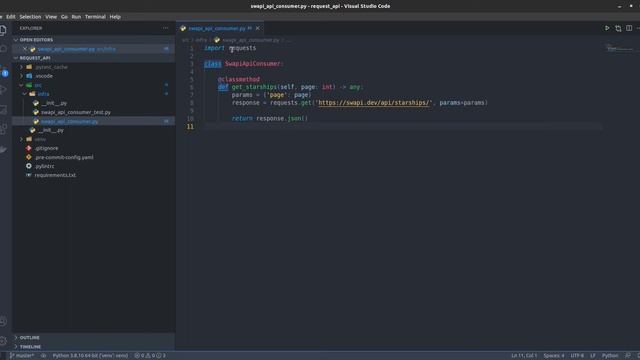Click Python language mode in status bar
The width and height of the screenshot is (640, 360).
click(x=610, y=356)
